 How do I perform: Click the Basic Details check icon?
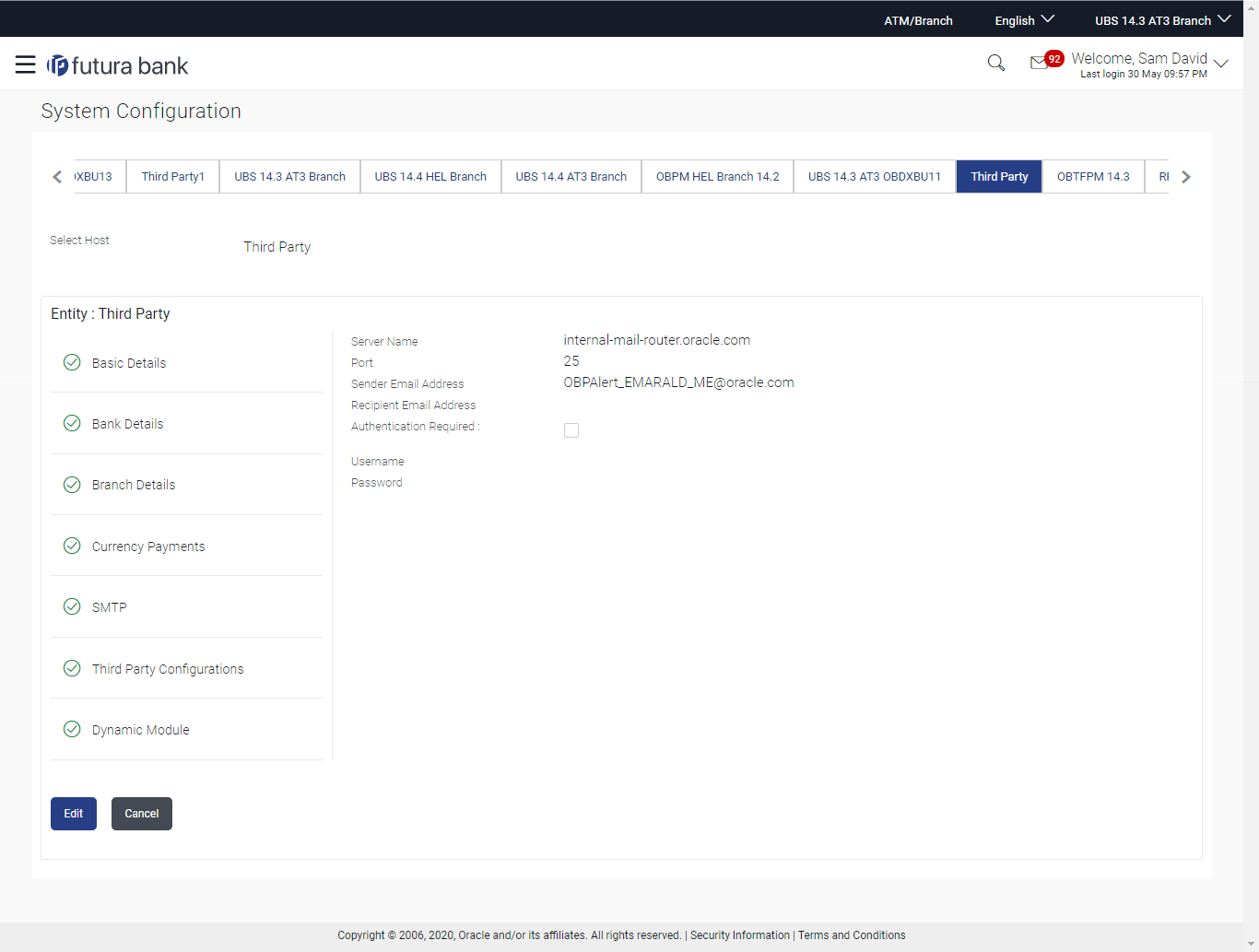click(72, 362)
